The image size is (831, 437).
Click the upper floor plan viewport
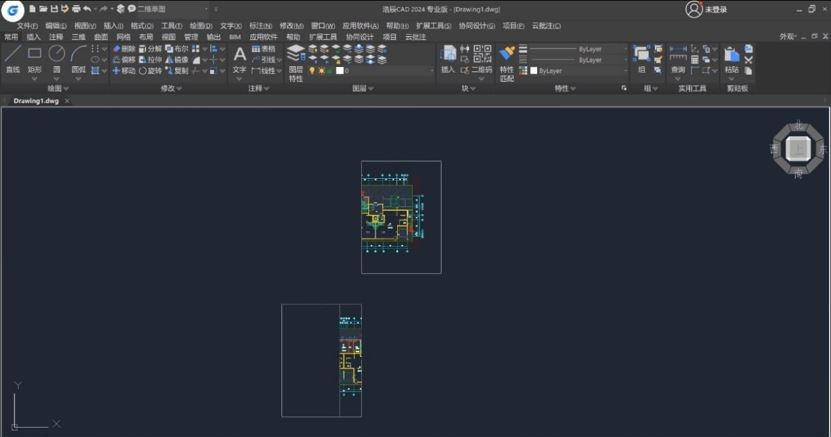point(401,217)
